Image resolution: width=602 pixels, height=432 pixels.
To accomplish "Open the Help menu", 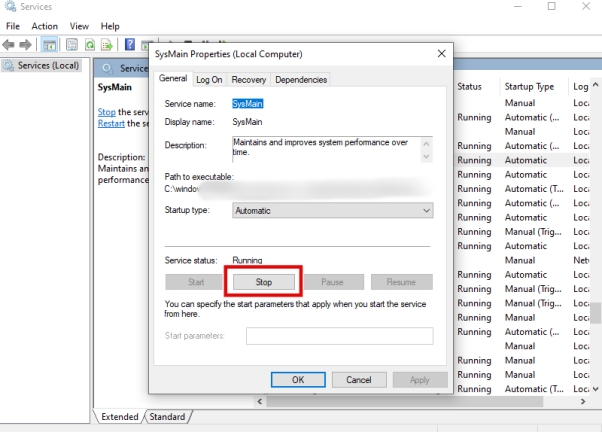I will click(110, 26).
